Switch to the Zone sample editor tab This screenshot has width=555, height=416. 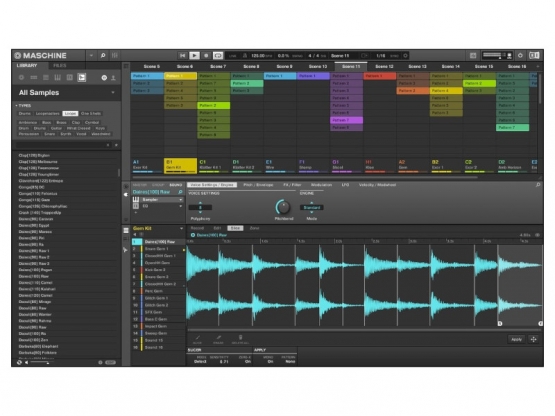(x=254, y=228)
